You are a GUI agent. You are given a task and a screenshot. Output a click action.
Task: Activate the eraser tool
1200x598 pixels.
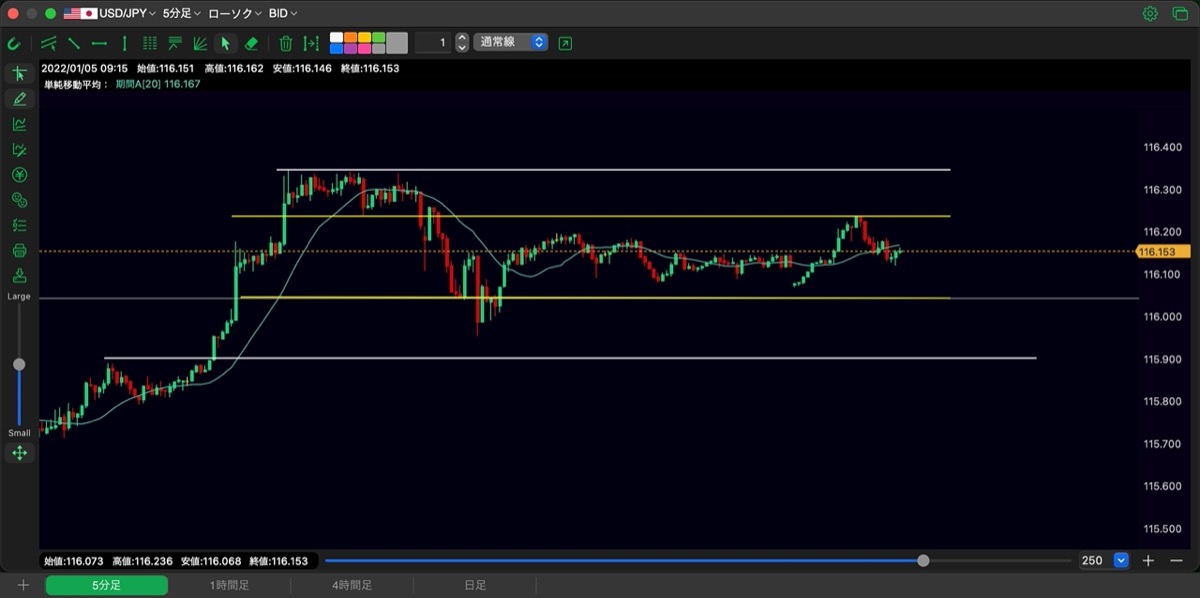(251, 43)
